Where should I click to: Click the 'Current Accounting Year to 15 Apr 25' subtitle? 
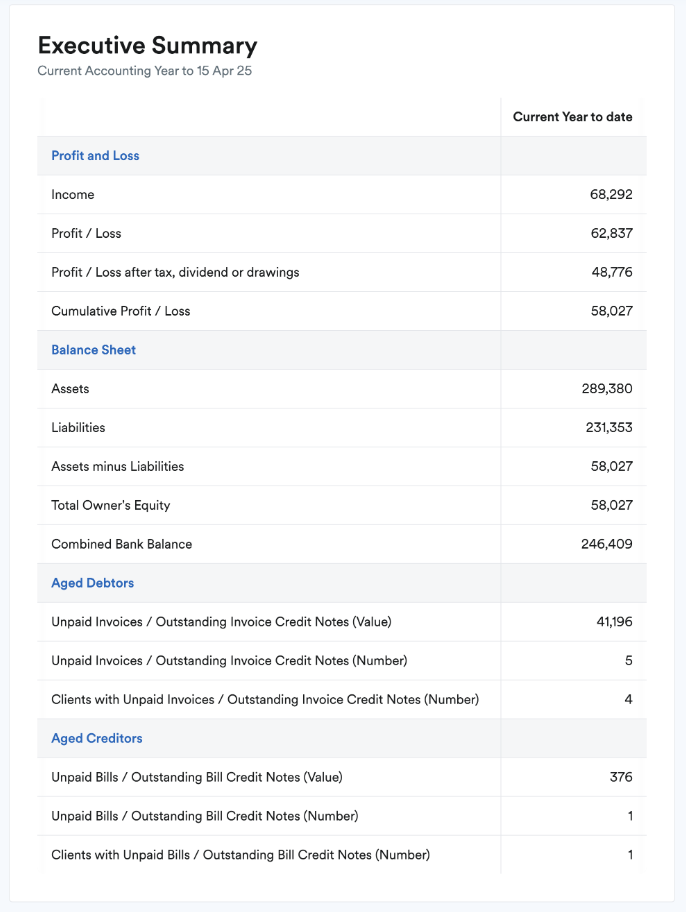(145, 71)
